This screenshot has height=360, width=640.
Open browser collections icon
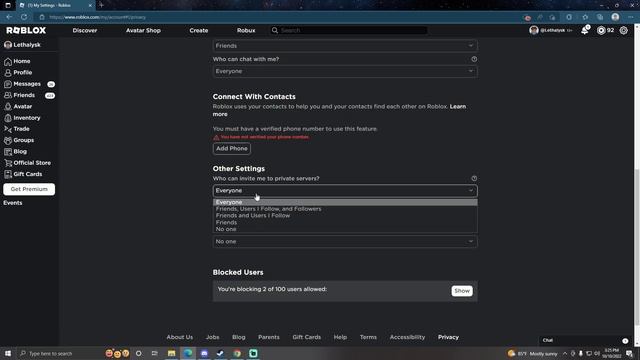click(600, 17)
